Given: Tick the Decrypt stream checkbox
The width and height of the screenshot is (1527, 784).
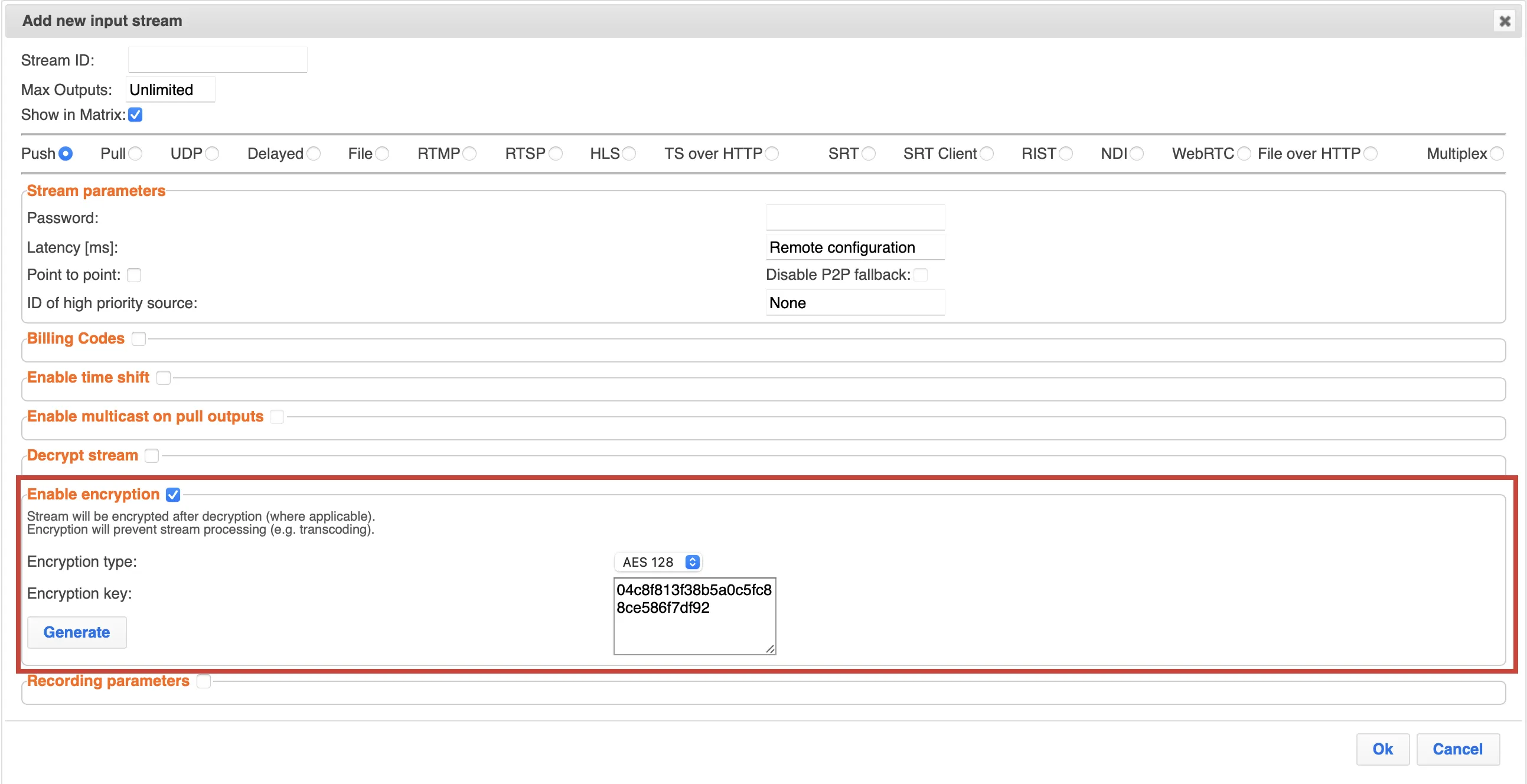Looking at the screenshot, I should pyautogui.click(x=152, y=456).
